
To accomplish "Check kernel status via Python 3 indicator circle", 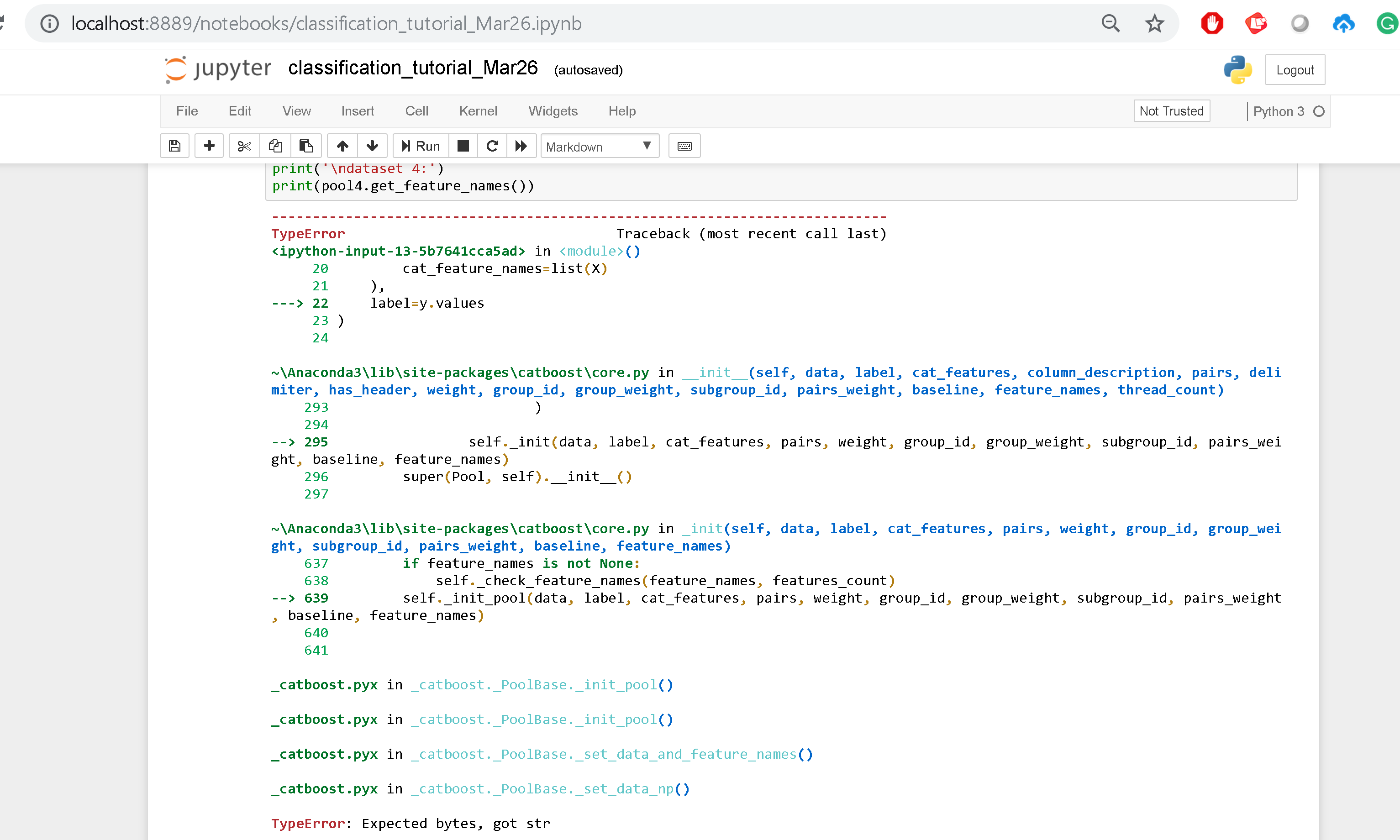I will tap(1319, 111).
